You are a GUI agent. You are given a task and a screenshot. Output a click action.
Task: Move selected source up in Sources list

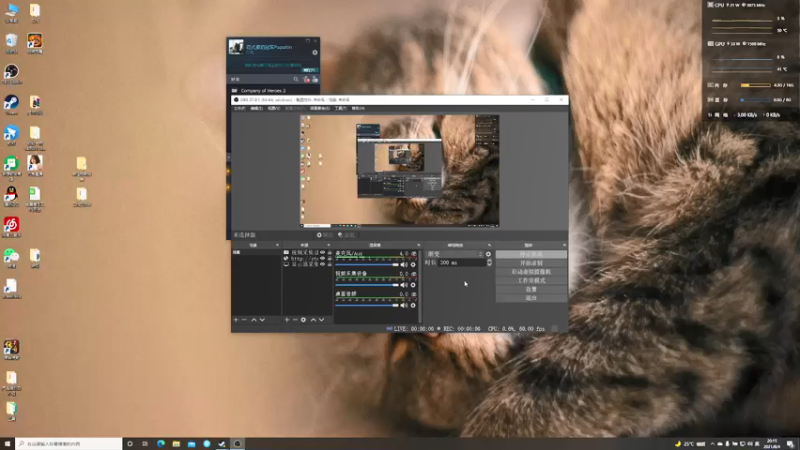(313, 320)
